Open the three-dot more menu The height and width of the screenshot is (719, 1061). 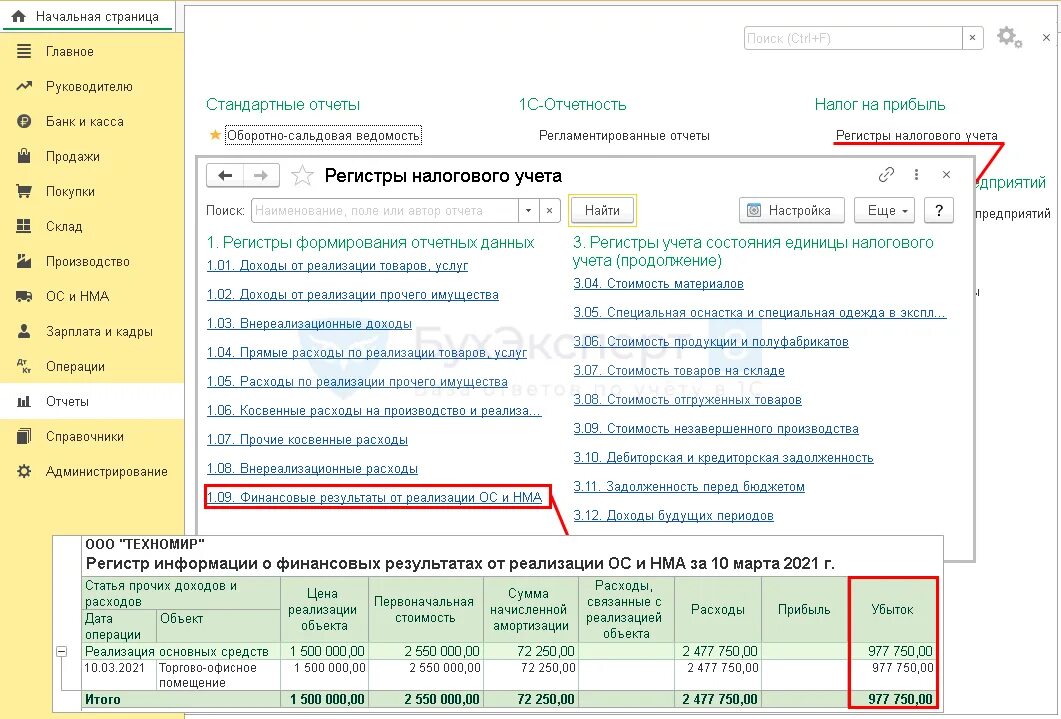pos(916,175)
